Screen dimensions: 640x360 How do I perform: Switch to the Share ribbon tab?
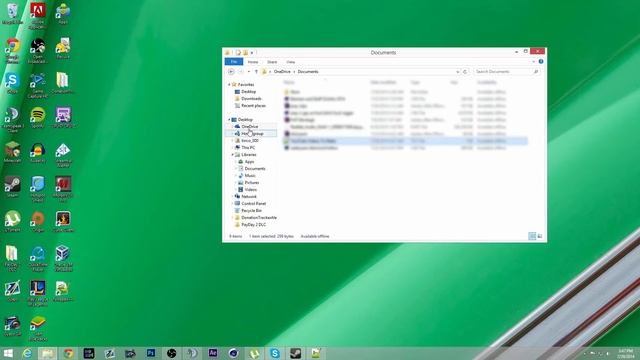[272, 62]
